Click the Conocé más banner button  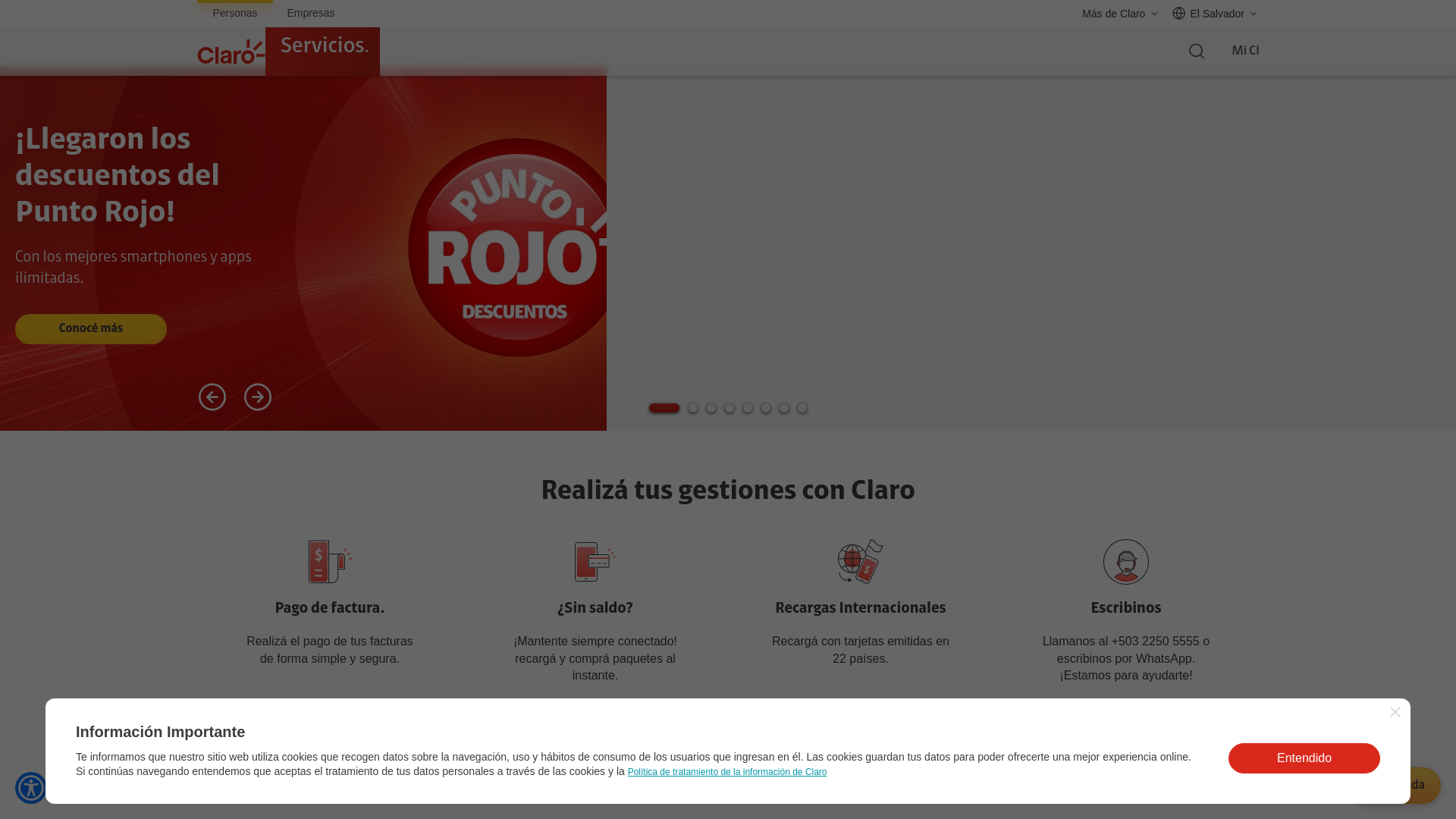click(x=91, y=329)
